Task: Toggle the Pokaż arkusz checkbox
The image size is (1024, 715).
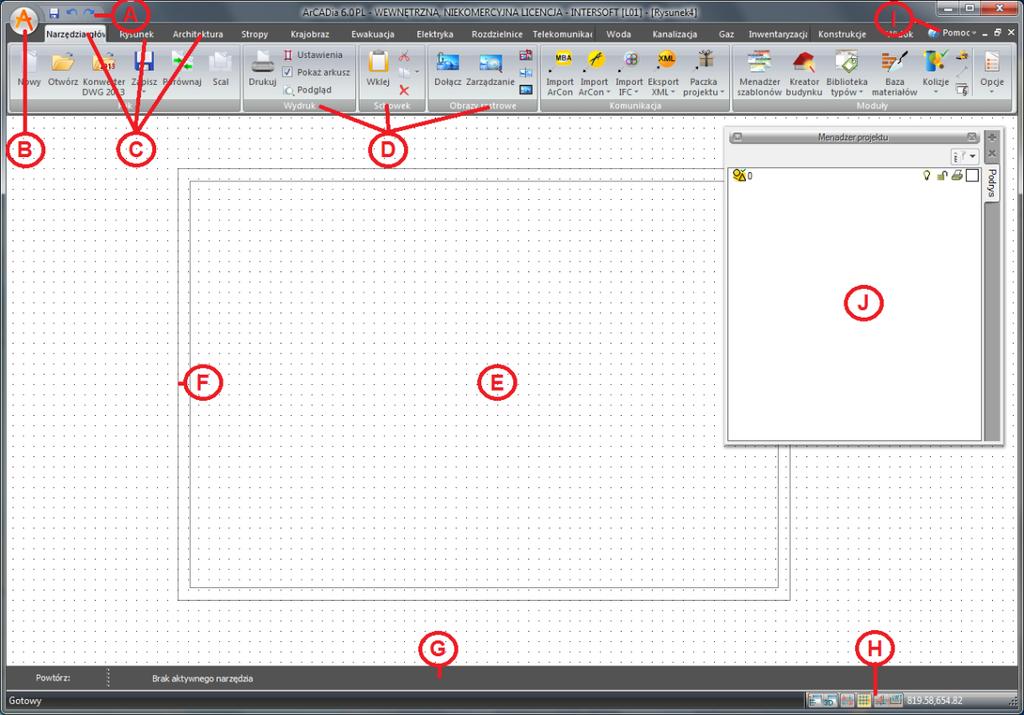Action: pyautogui.click(x=287, y=72)
